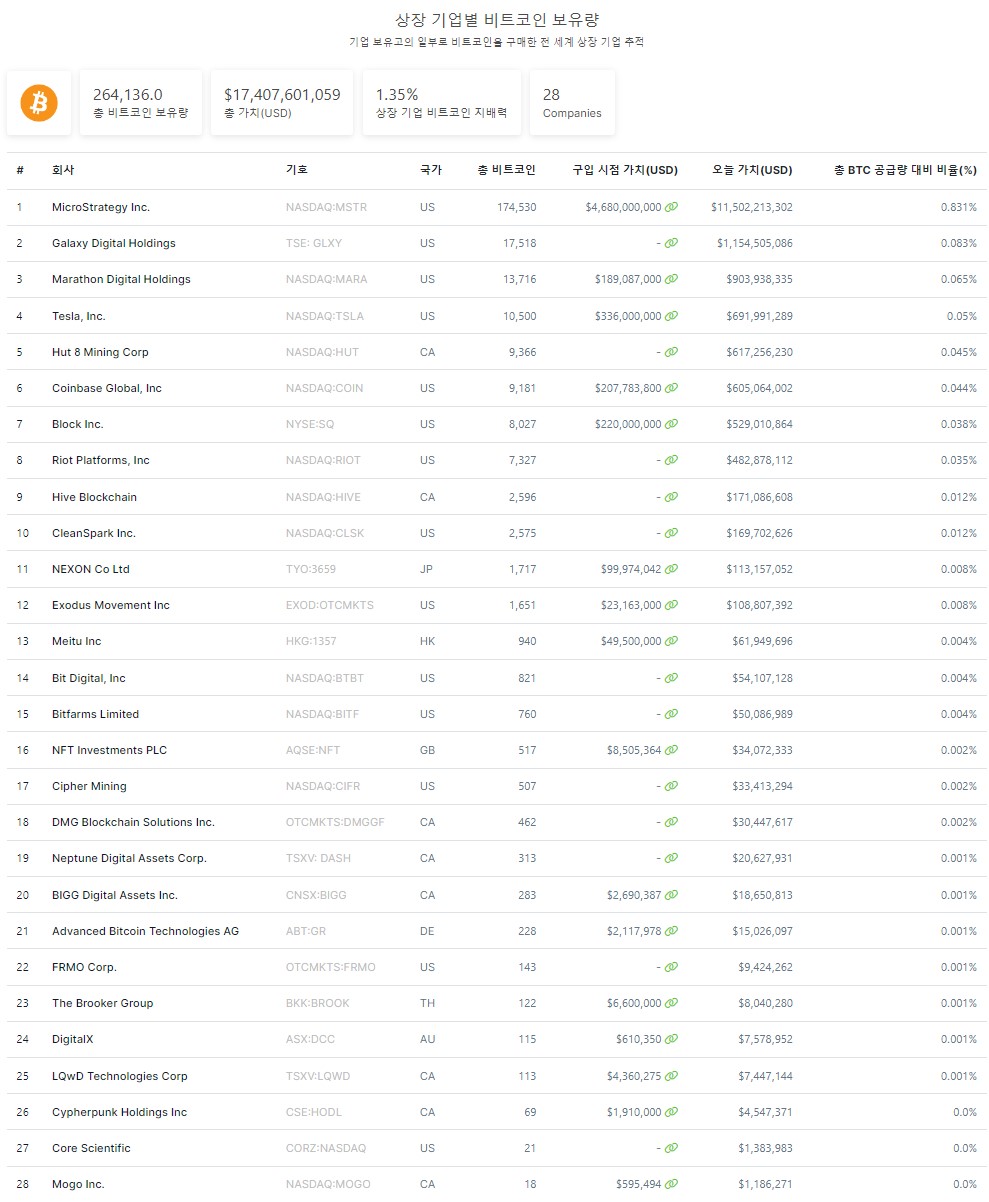The height and width of the screenshot is (1202, 989).
Task: Click the BKK:BROOK ticker symbol
Action: (x=318, y=1003)
